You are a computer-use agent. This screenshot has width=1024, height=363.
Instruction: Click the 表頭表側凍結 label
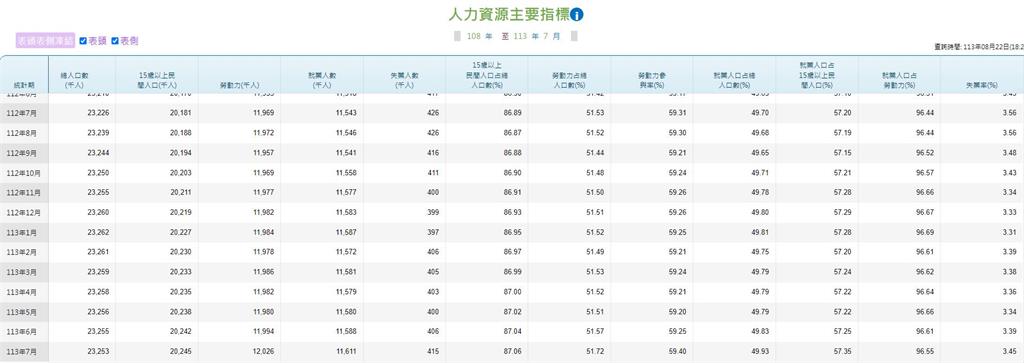pos(46,40)
